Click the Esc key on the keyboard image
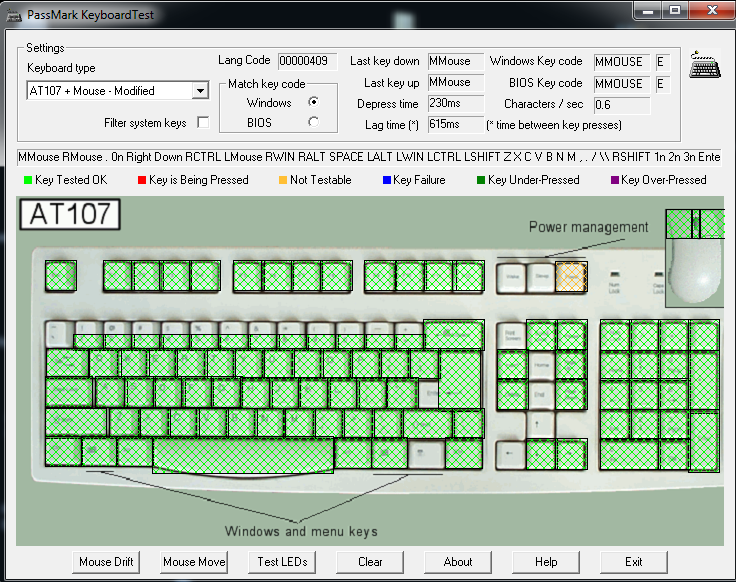 (x=61, y=276)
